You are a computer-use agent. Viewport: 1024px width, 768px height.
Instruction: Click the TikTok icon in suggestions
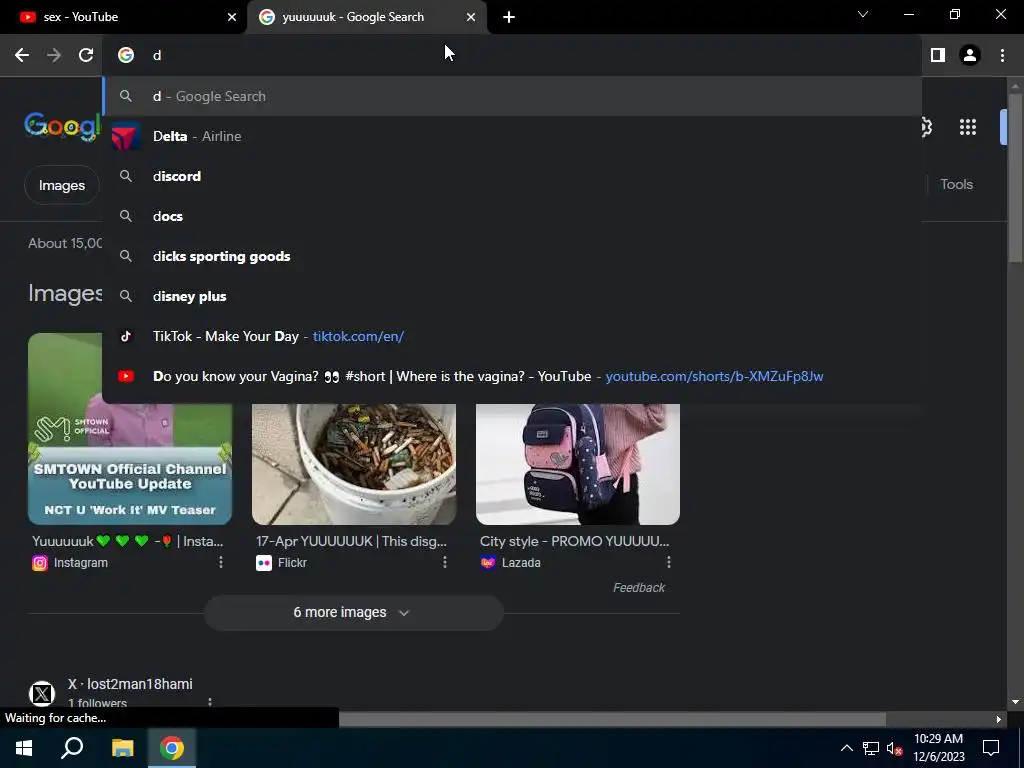(125, 336)
